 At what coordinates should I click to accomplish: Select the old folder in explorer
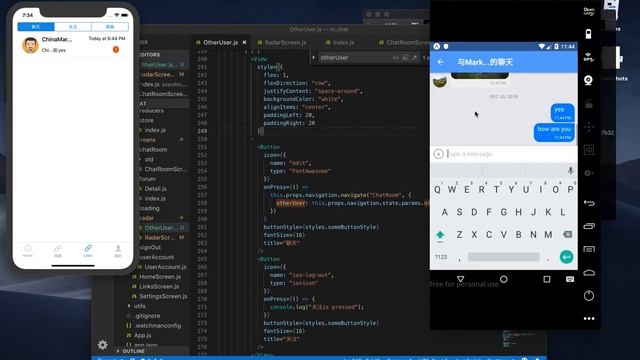click(x=149, y=159)
